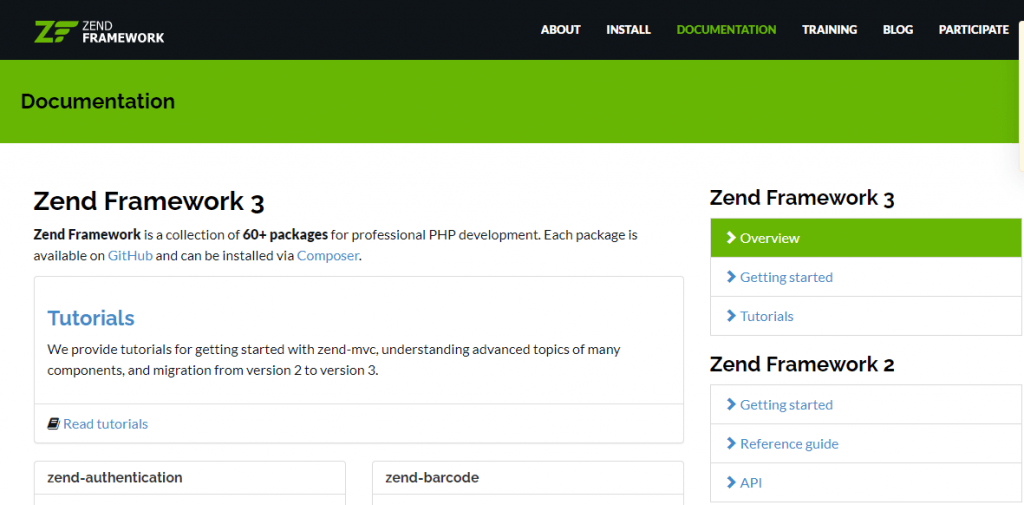Click chevron icon next to Tutorials sidebar item
1024x505 pixels.
(731, 316)
